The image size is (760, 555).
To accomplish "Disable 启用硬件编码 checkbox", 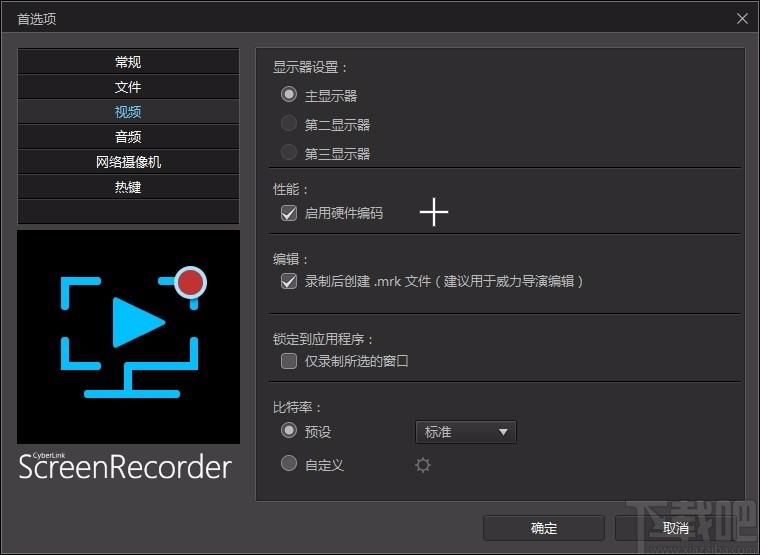I will [x=289, y=213].
